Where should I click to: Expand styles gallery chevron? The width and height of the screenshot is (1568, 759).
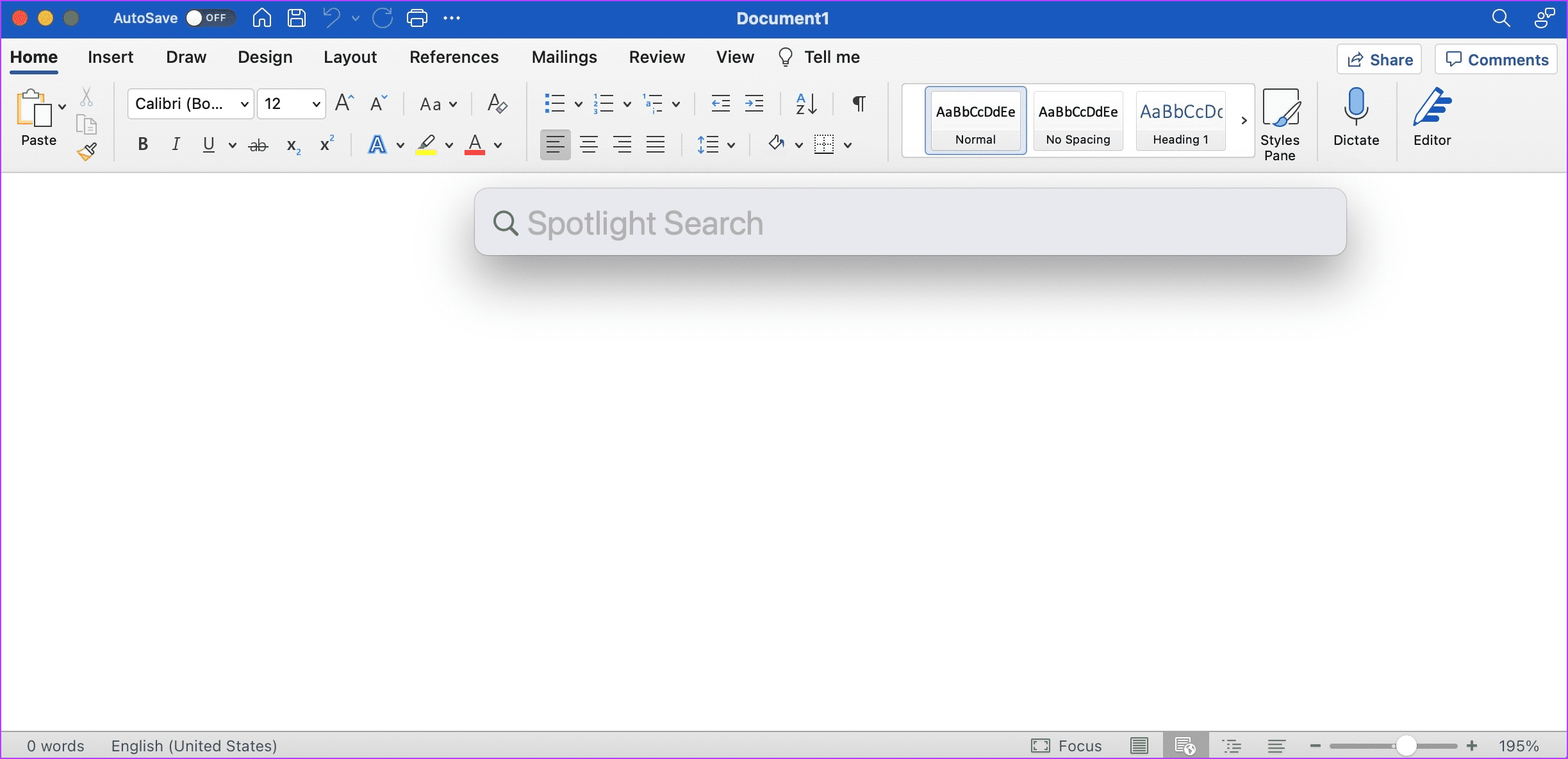pos(1244,121)
